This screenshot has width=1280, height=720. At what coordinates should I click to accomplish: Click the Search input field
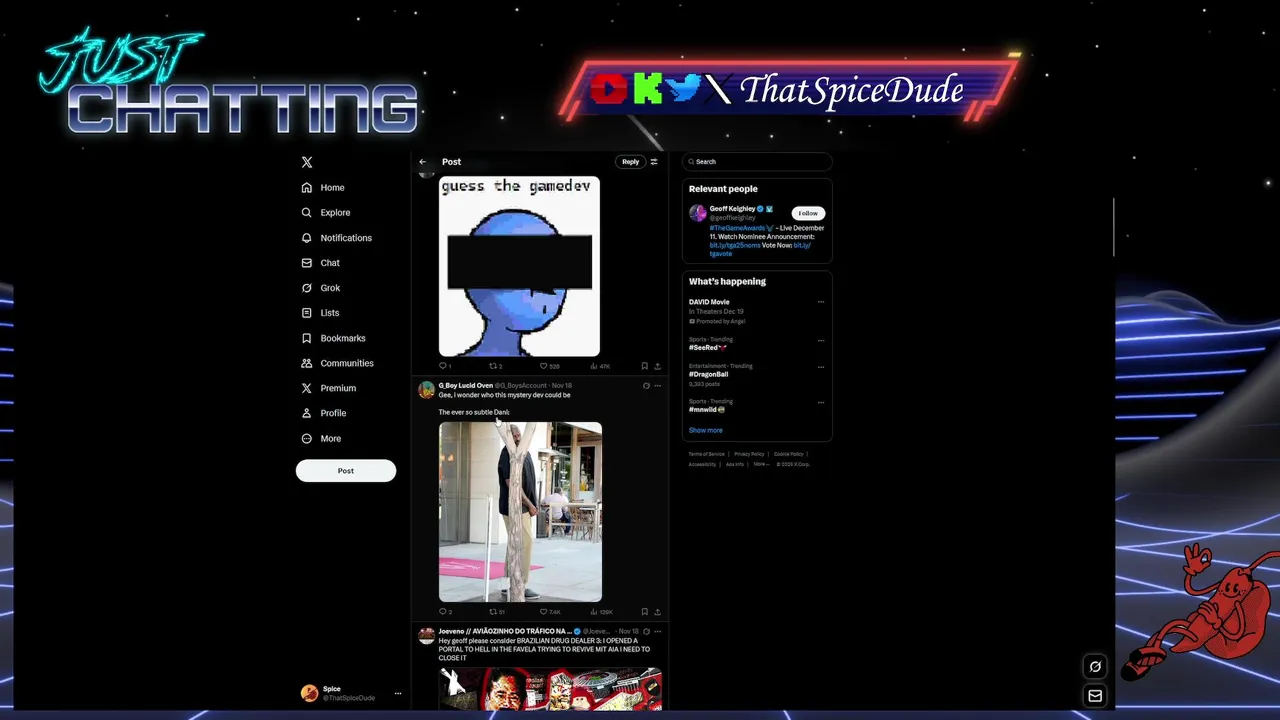click(757, 161)
